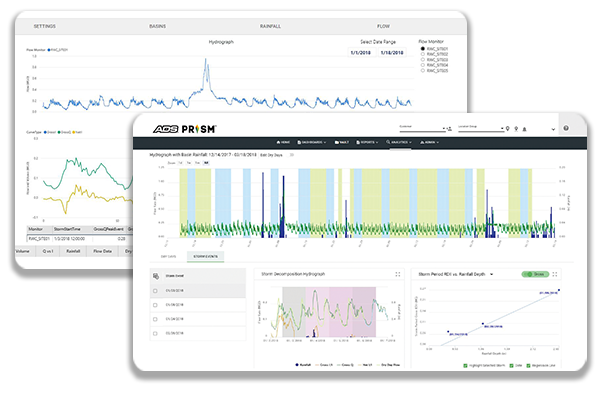
Task: Select RWC_SITE05 flow monitor radio button
Action: (x=423, y=70)
